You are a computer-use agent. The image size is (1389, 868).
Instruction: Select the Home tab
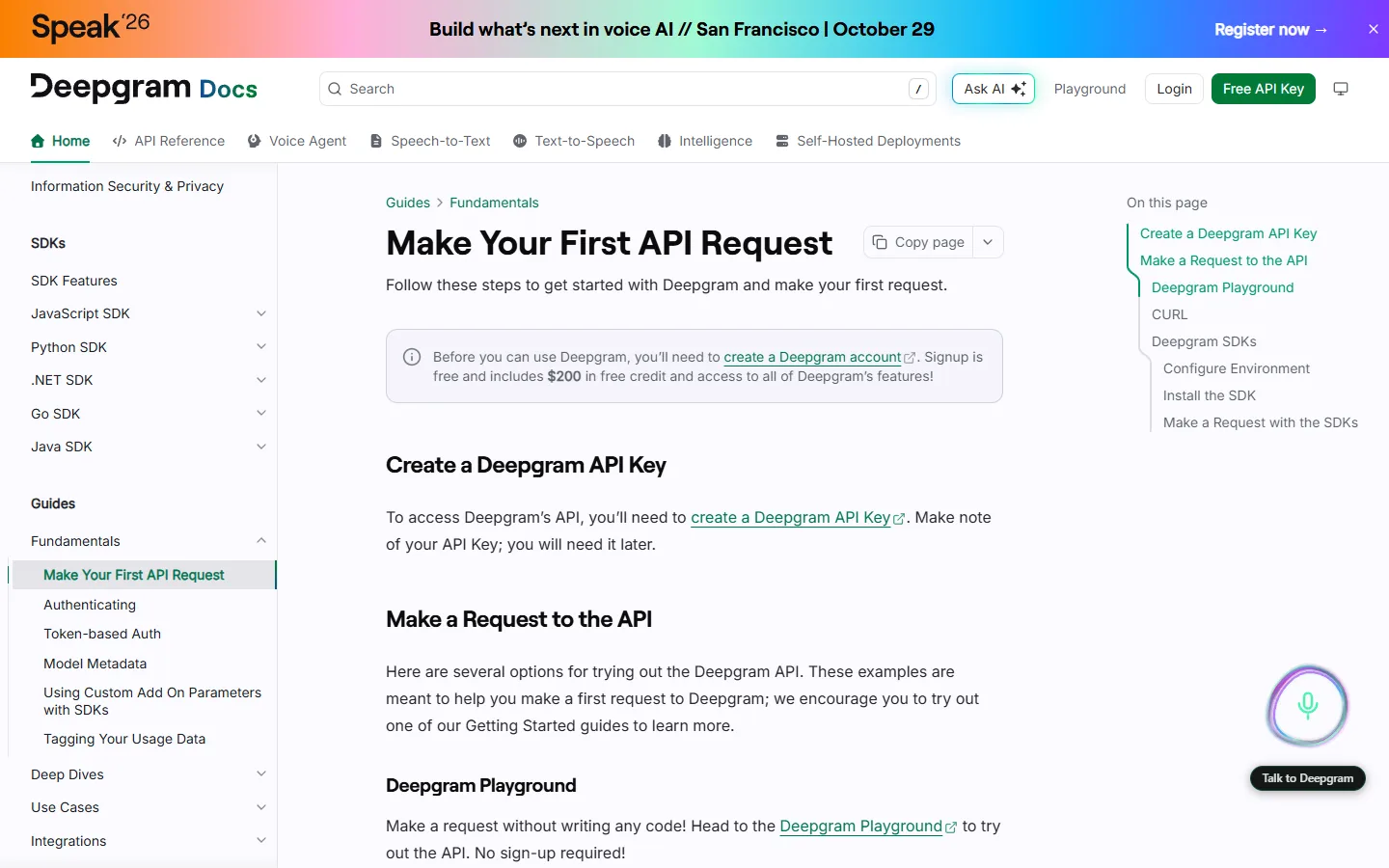pos(61,141)
